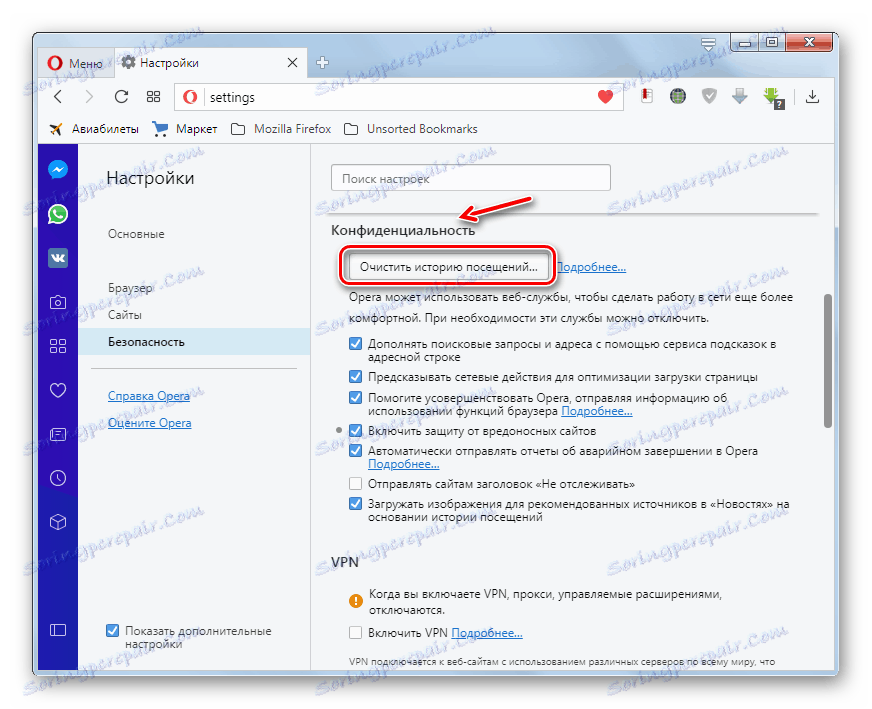The height and width of the screenshot is (709, 872).
Task: Open Speed Dial grid icon in toolbar
Action: click(x=153, y=97)
